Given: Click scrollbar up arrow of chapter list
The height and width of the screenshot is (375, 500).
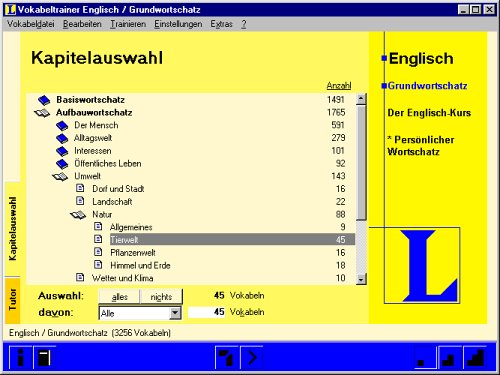Looking at the screenshot, I should pyautogui.click(x=361, y=99).
